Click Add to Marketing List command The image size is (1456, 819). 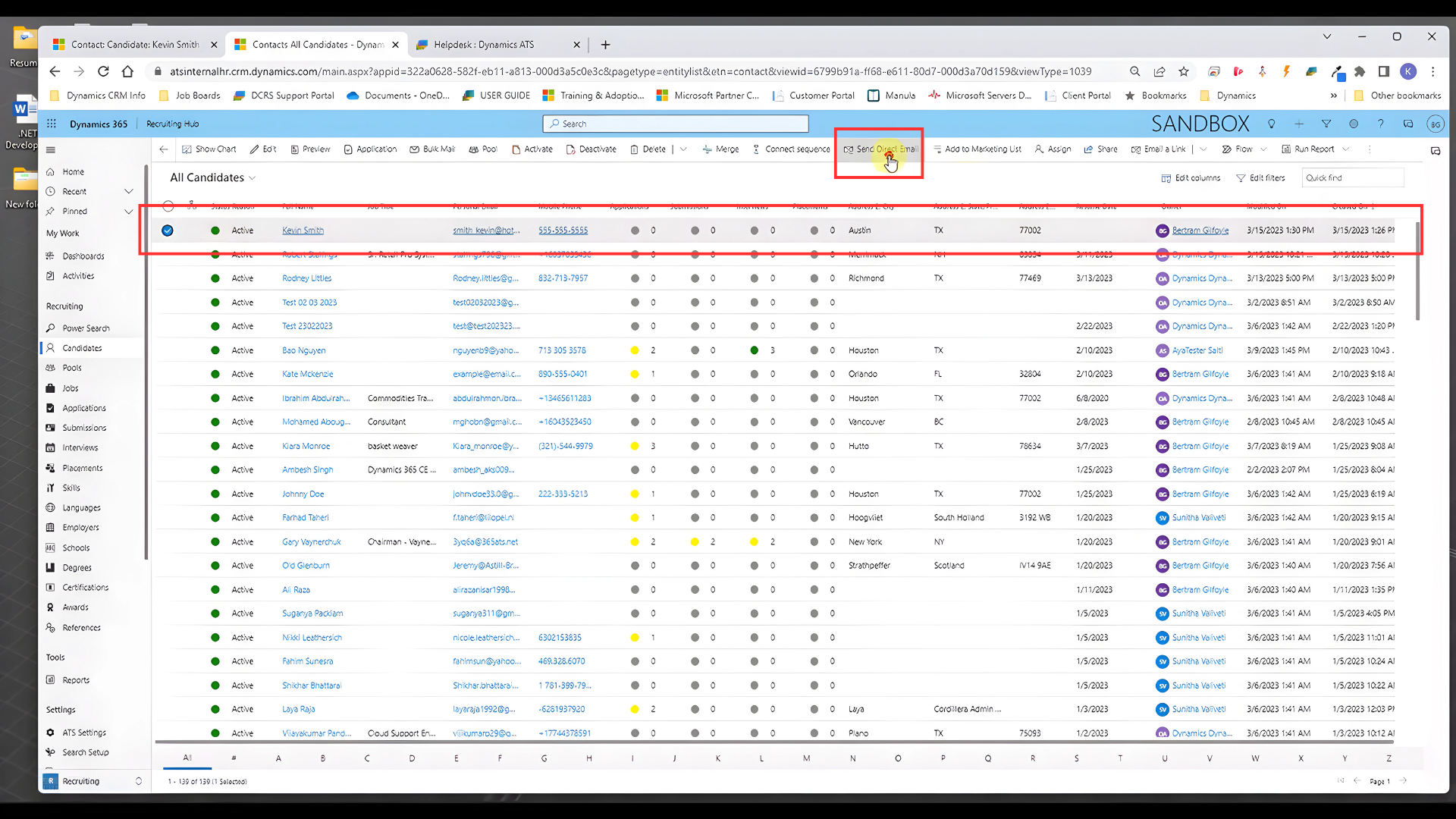click(977, 149)
